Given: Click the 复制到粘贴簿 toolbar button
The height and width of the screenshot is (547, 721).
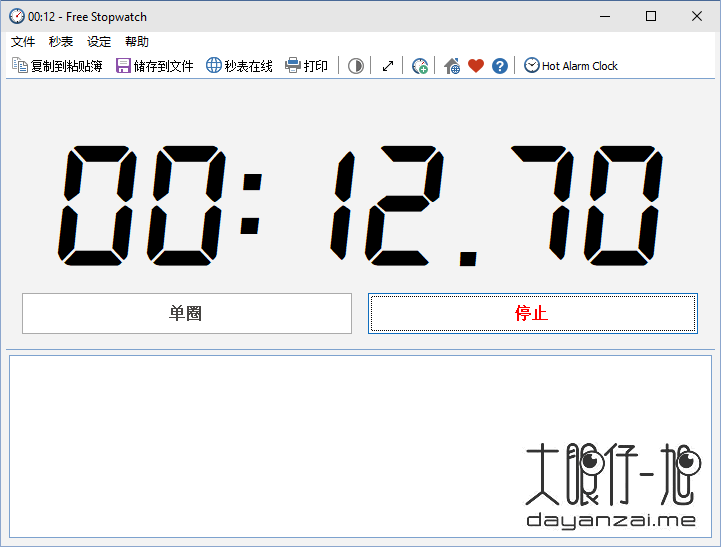Looking at the screenshot, I should tap(57, 66).
